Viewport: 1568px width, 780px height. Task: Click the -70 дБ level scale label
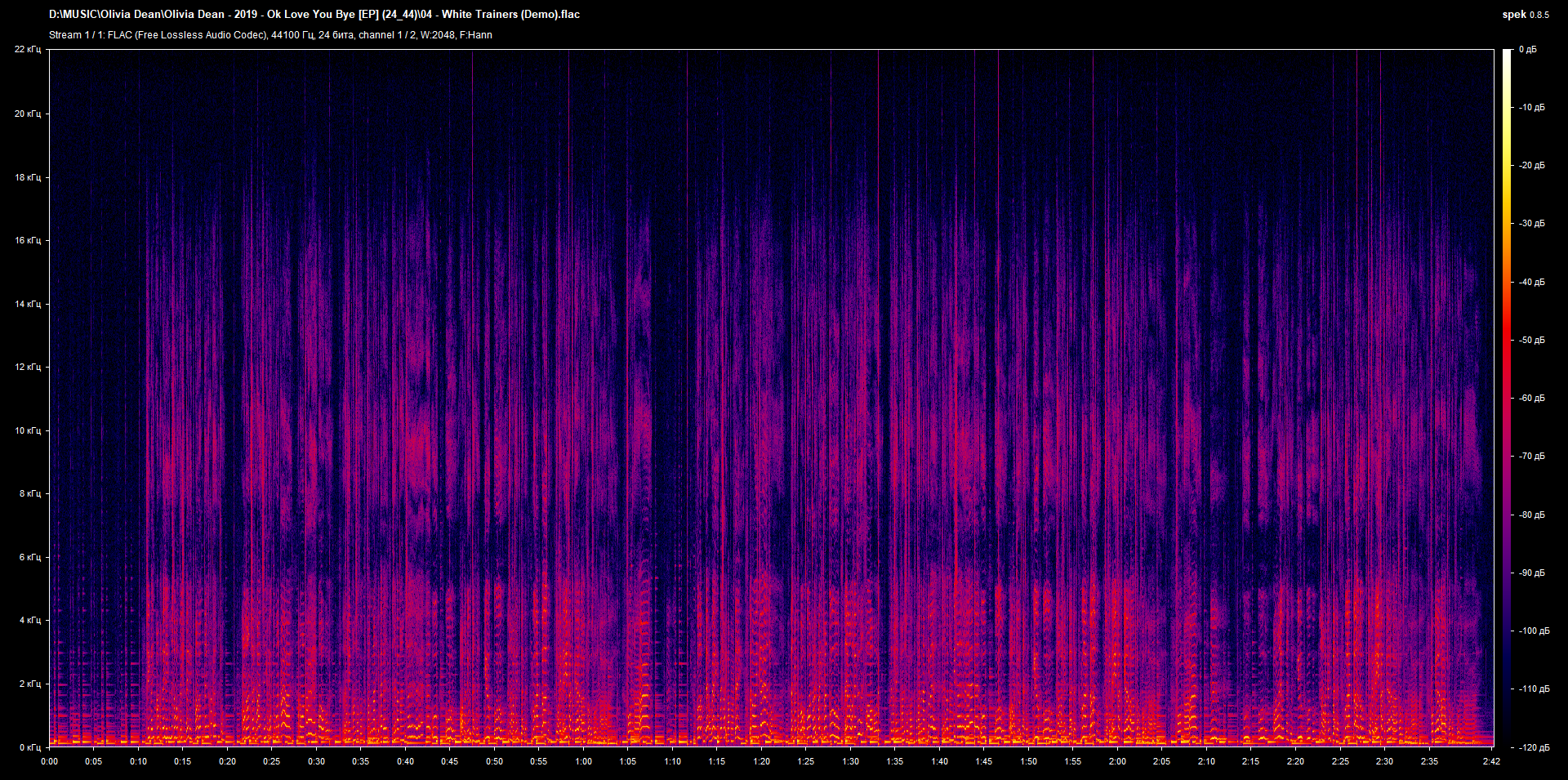(x=1532, y=457)
